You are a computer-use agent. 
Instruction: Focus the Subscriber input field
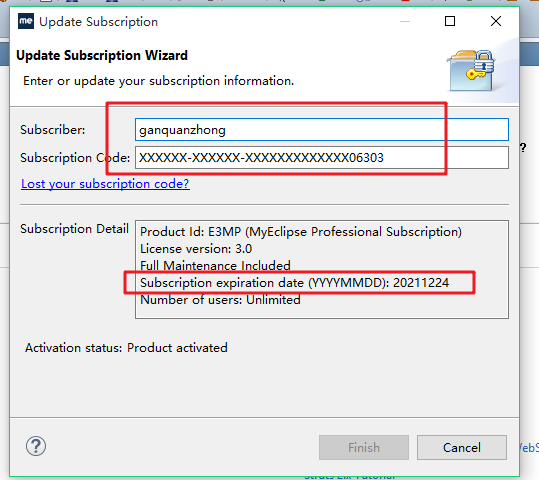pos(322,130)
